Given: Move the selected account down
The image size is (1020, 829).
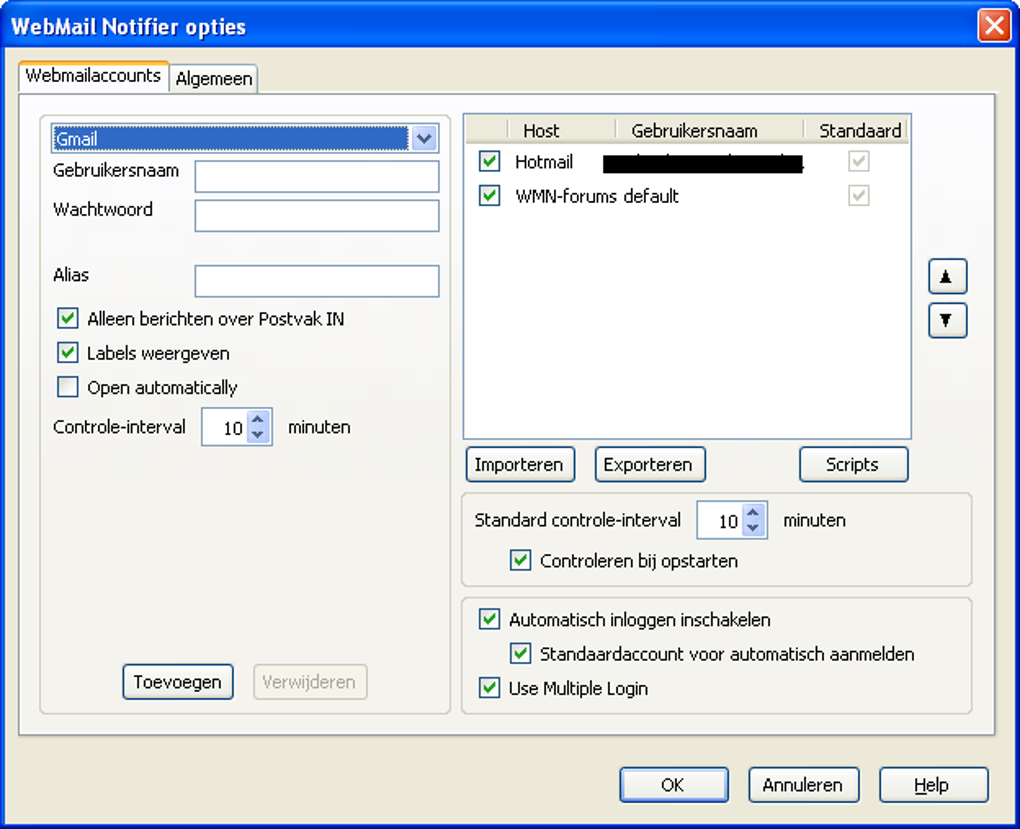Looking at the screenshot, I should (946, 321).
